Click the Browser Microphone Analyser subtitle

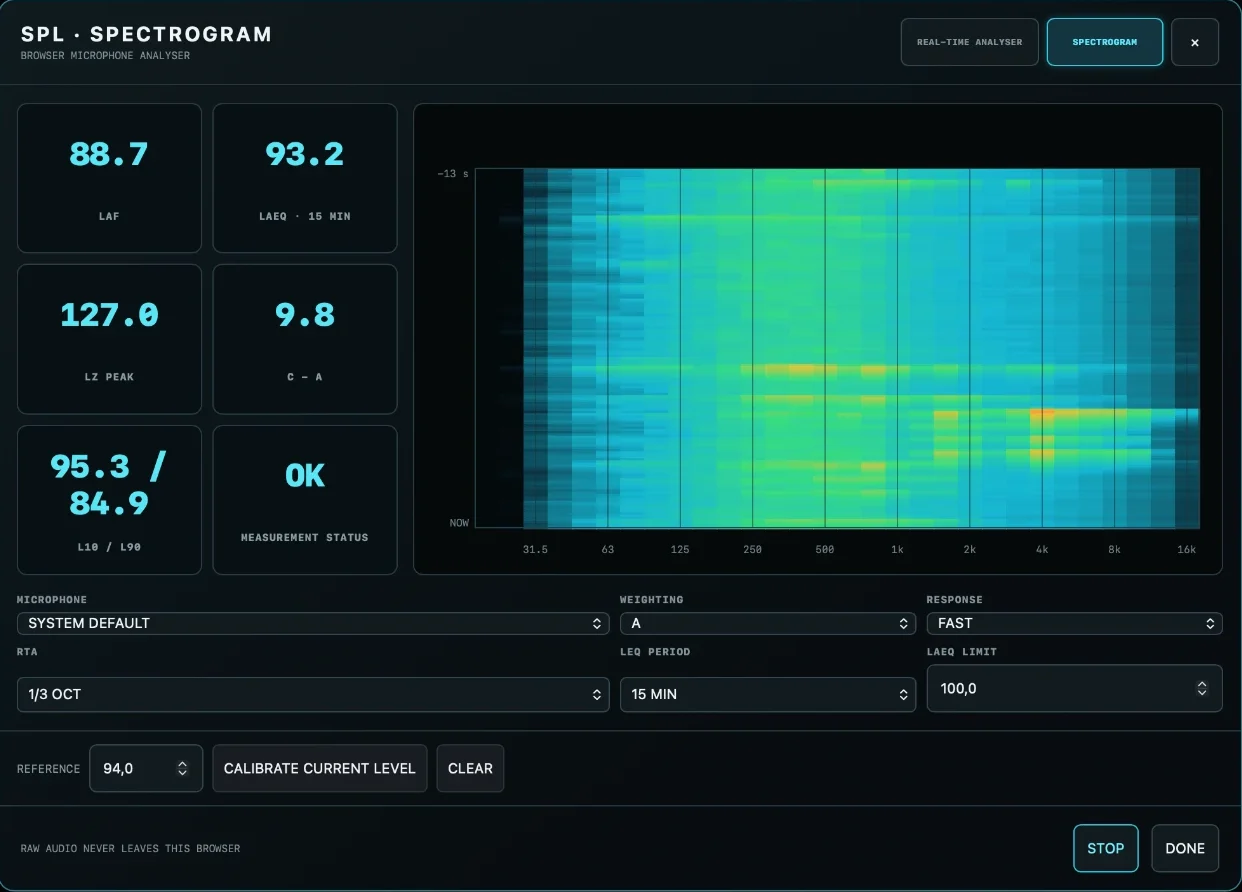click(x=105, y=56)
